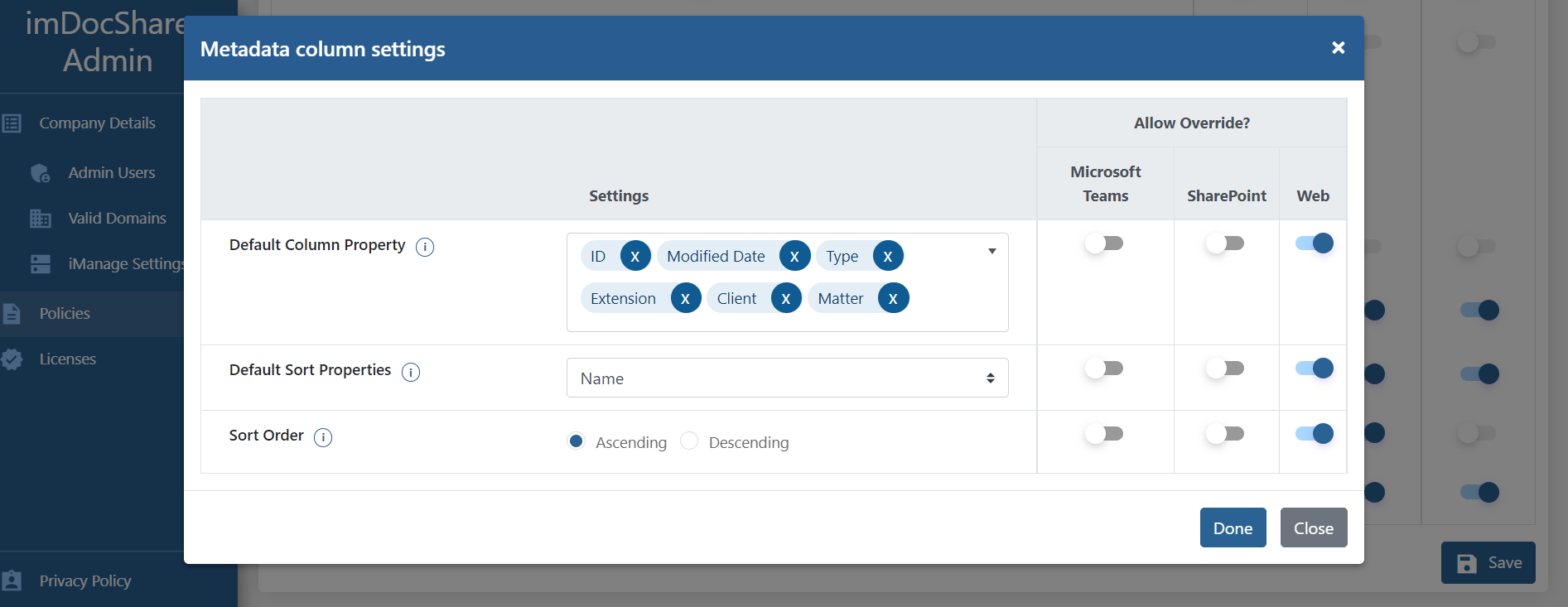Show info for Default Column Property

coord(425,247)
